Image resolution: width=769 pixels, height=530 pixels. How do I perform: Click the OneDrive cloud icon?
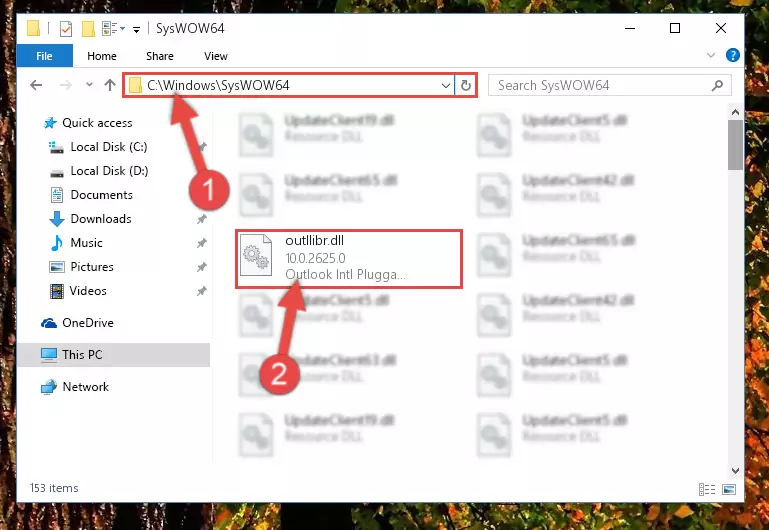pos(49,323)
